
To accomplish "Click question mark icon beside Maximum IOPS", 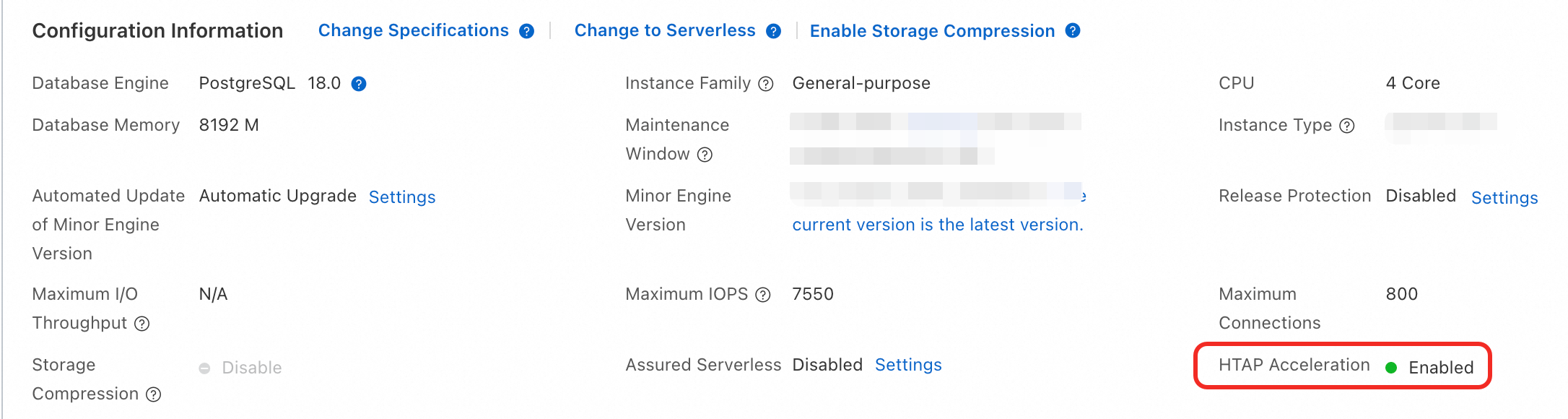I will pyautogui.click(x=763, y=295).
